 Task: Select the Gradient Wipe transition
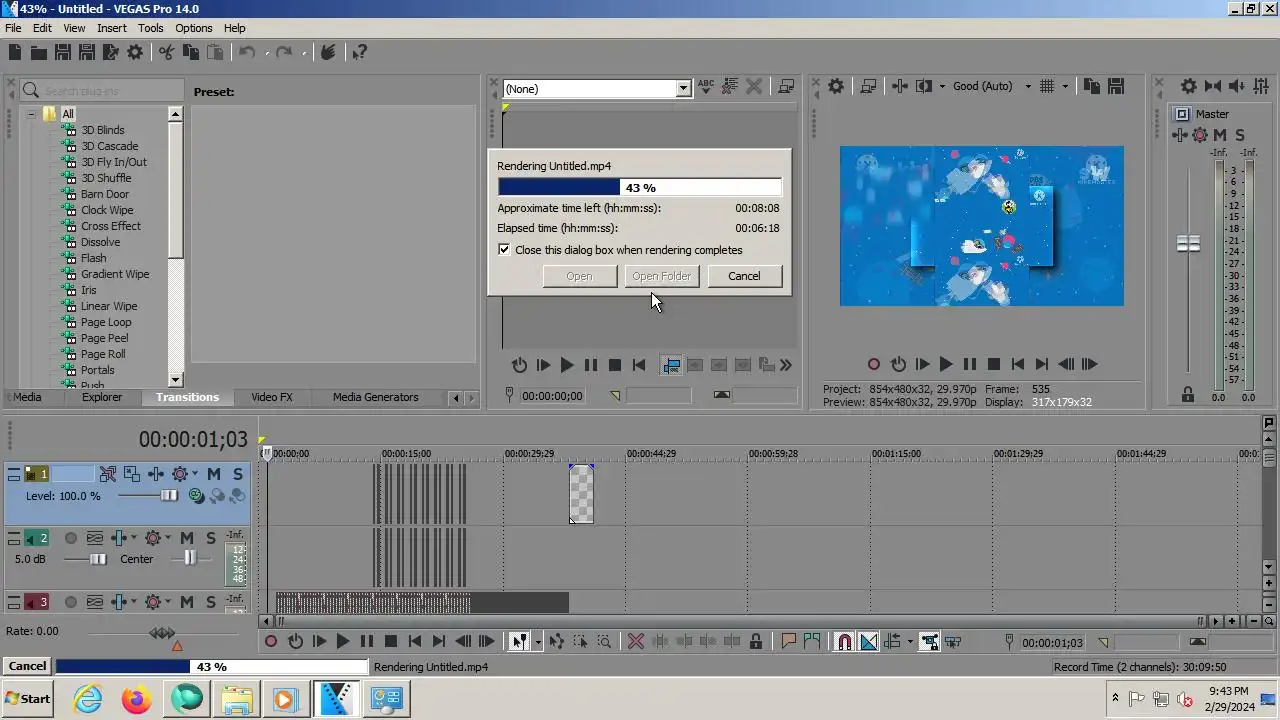point(115,274)
